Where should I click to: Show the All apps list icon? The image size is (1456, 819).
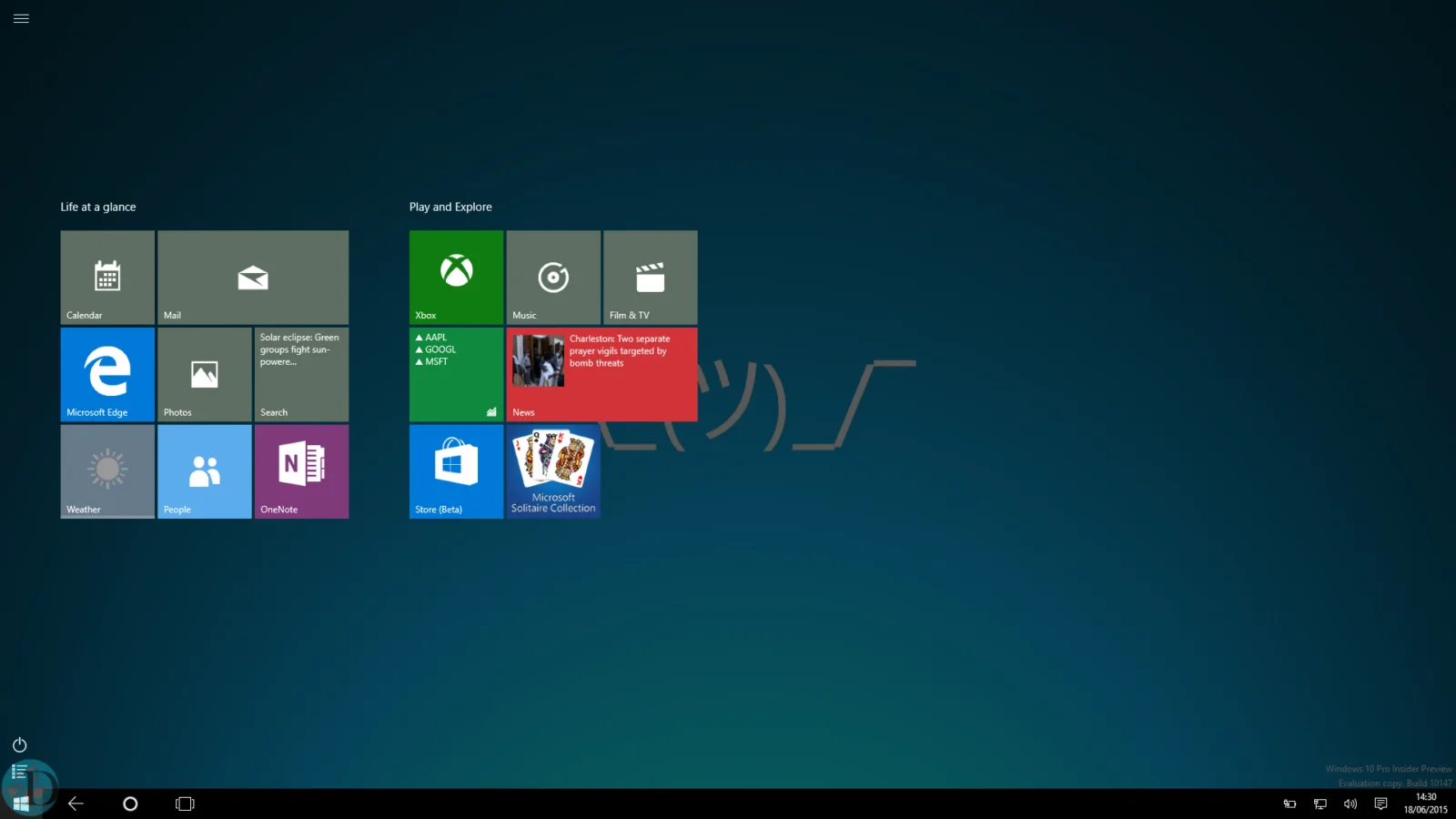tap(19, 771)
